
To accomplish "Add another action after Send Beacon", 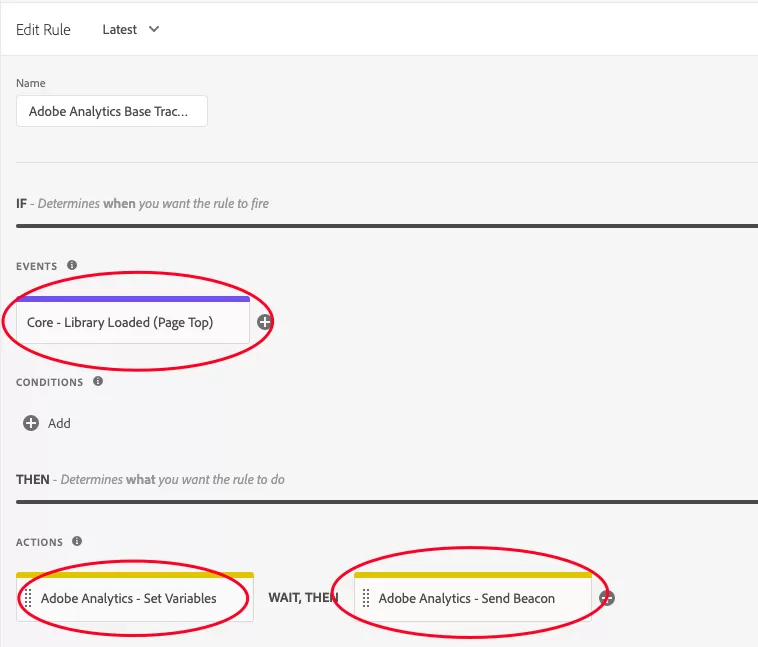I will 607,598.
